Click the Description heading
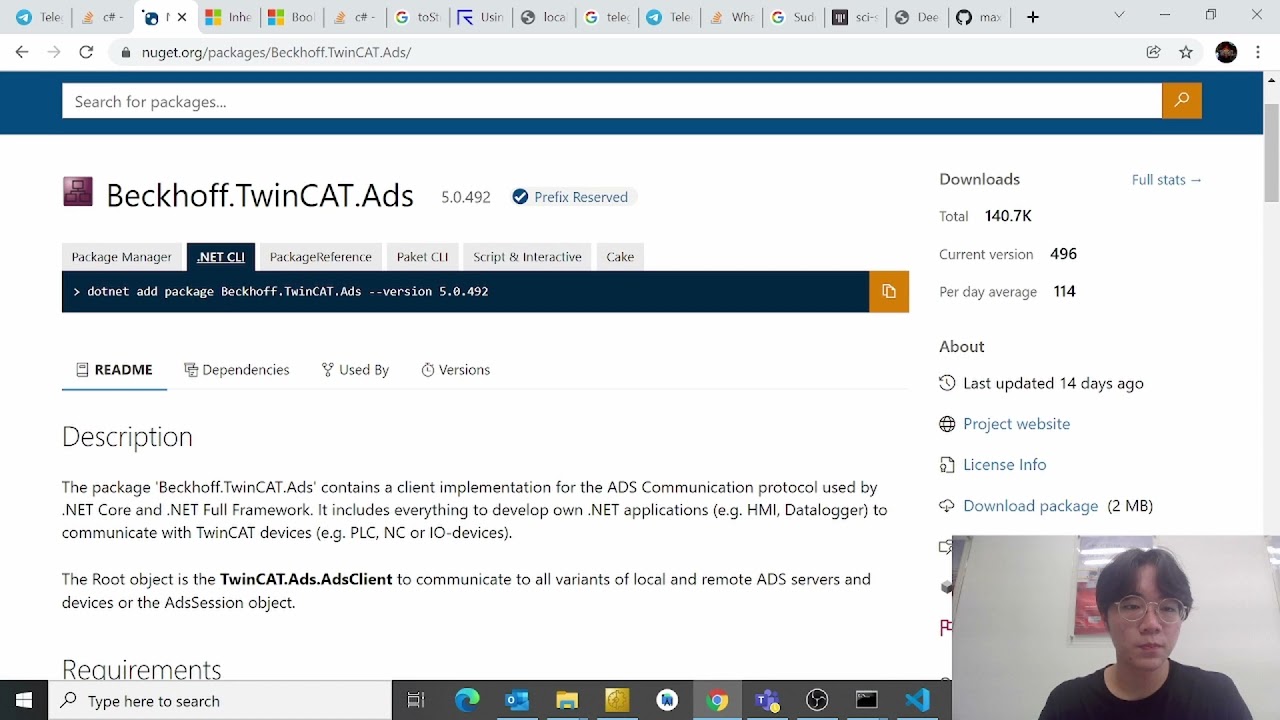Viewport: 1280px width, 720px height. pyautogui.click(x=127, y=437)
